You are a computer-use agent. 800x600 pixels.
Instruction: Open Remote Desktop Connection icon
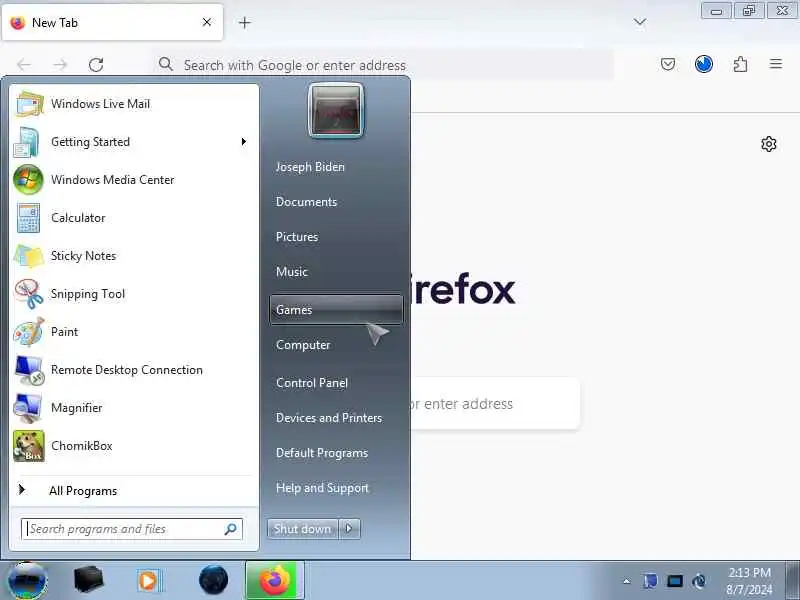[x=29, y=370]
